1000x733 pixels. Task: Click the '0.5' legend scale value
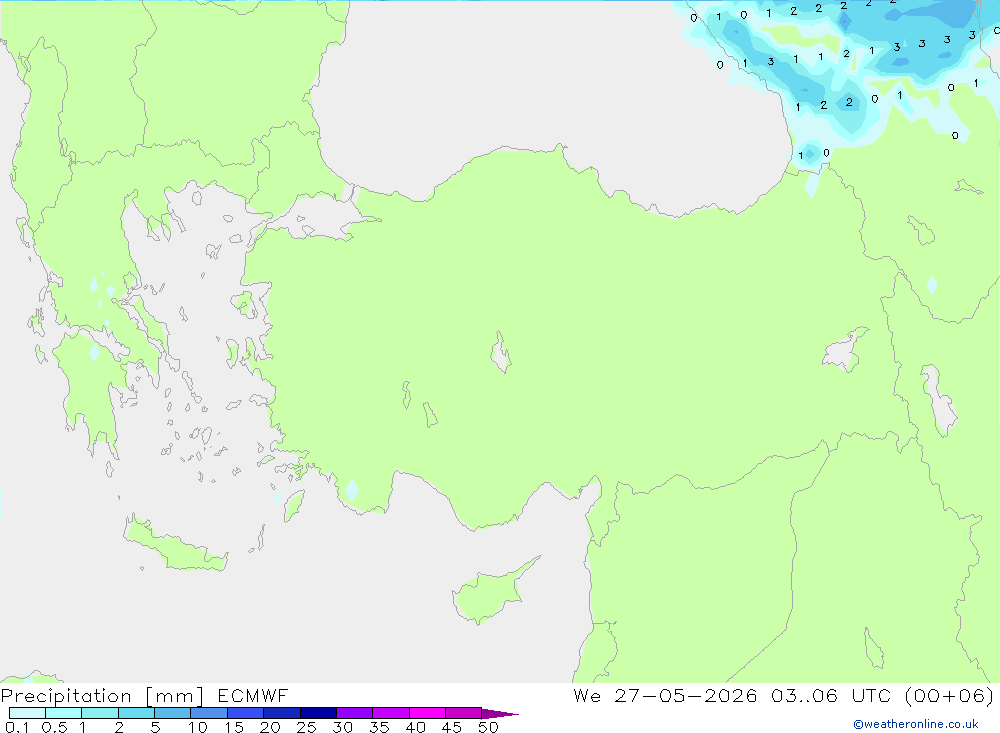[x=54, y=727]
